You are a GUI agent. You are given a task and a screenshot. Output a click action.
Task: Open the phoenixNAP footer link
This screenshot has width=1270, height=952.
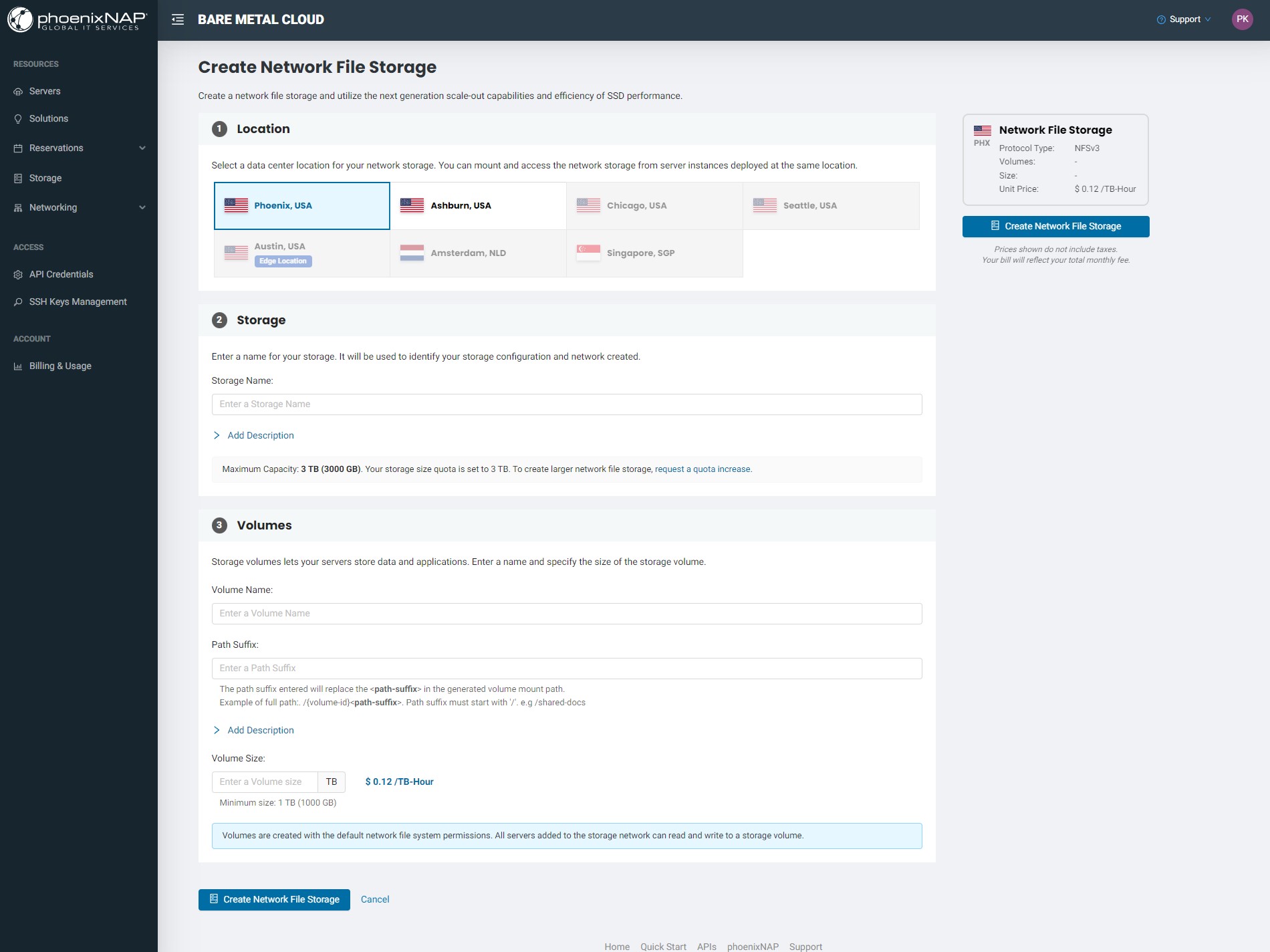point(753,947)
